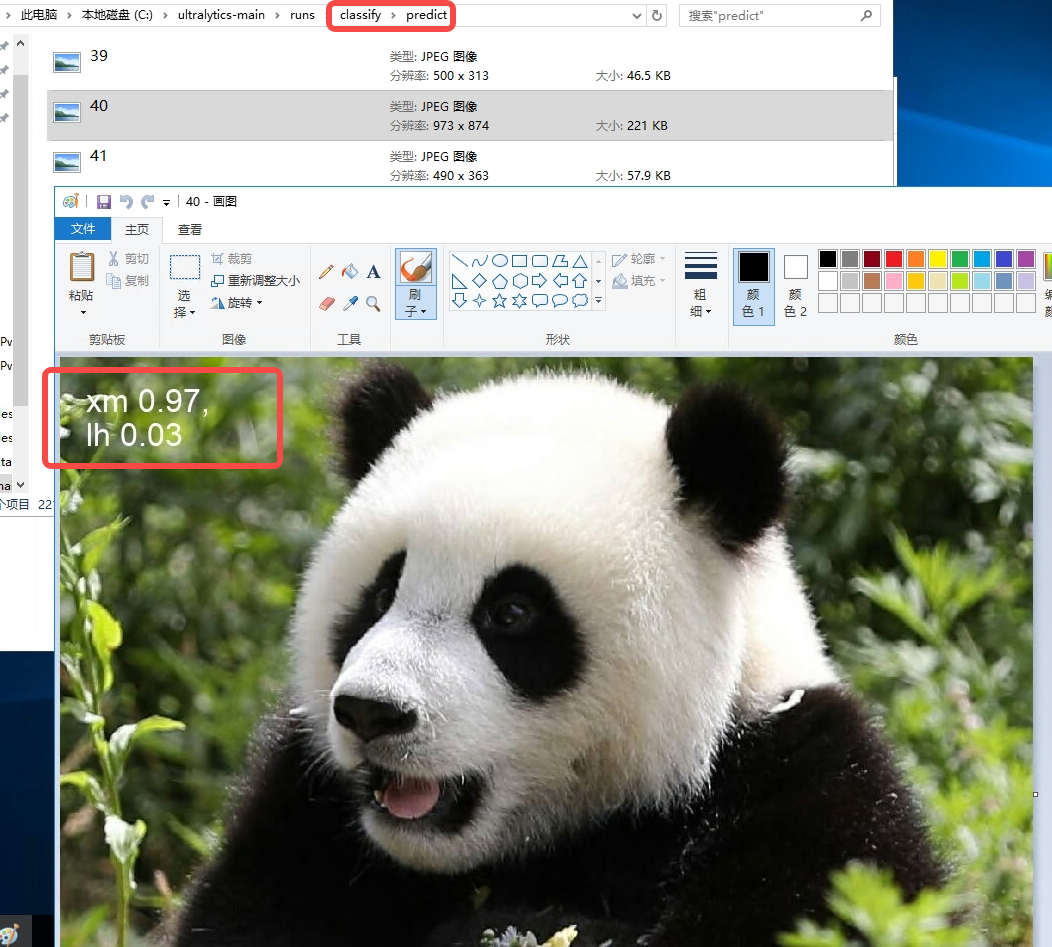Open the Explorer address bar history dropdown

637,15
